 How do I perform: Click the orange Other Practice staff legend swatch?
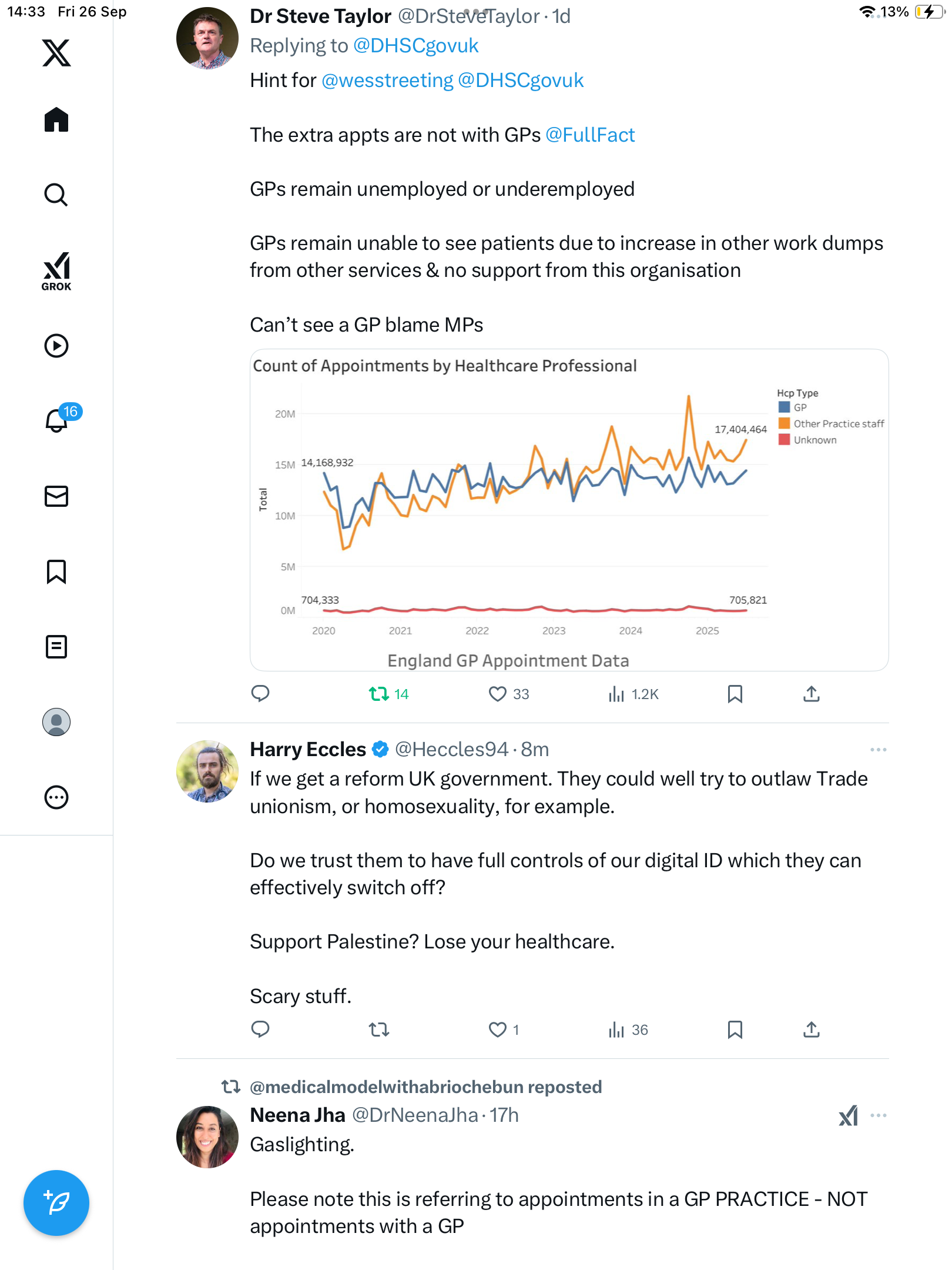point(784,423)
